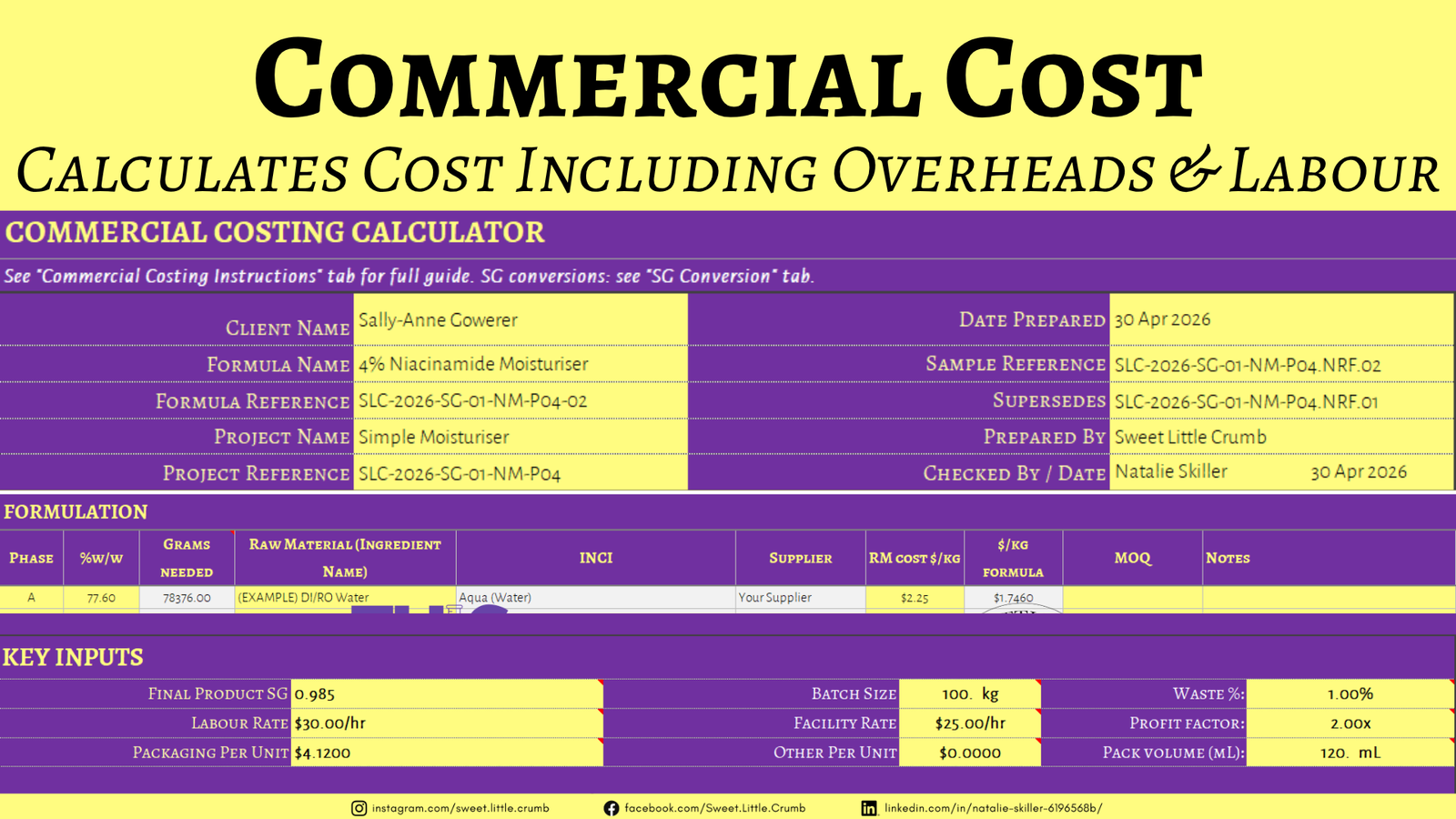Open instagram.com/sweet.little.crumb link
This screenshot has width=1456, height=819.
point(460,808)
